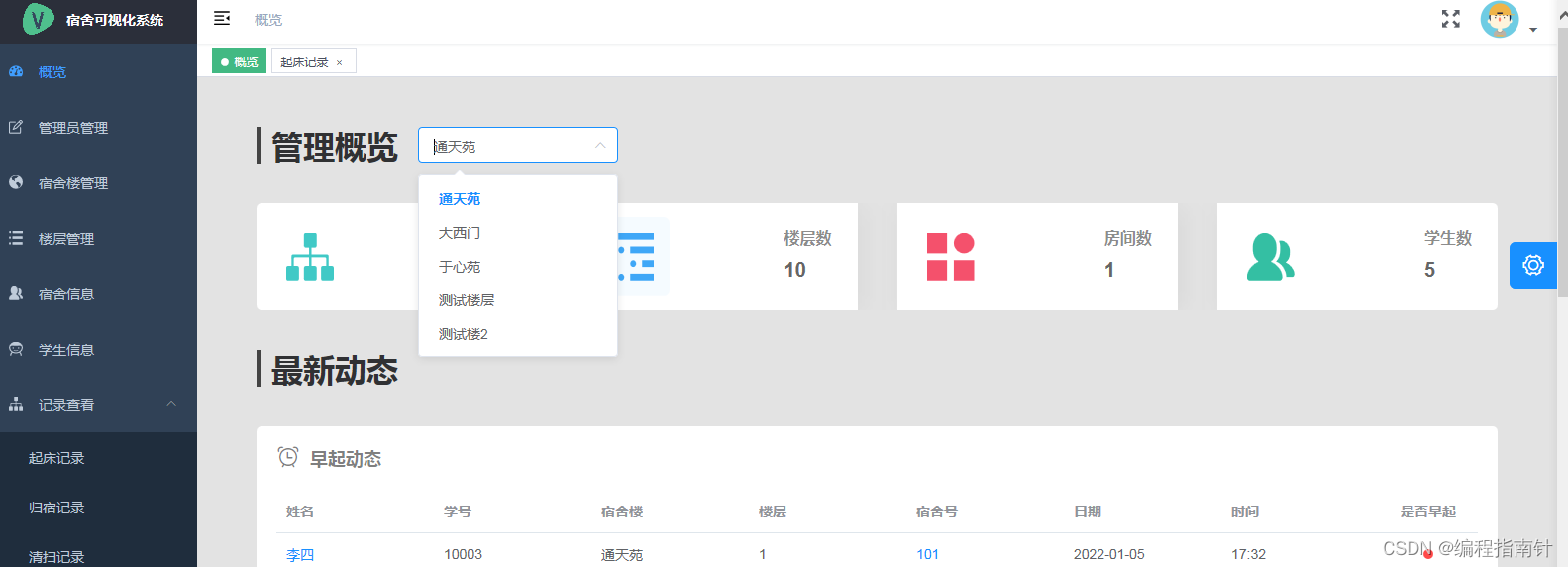Switch to the 概览 tab
The width and height of the screenshot is (1568, 567).
point(239,61)
